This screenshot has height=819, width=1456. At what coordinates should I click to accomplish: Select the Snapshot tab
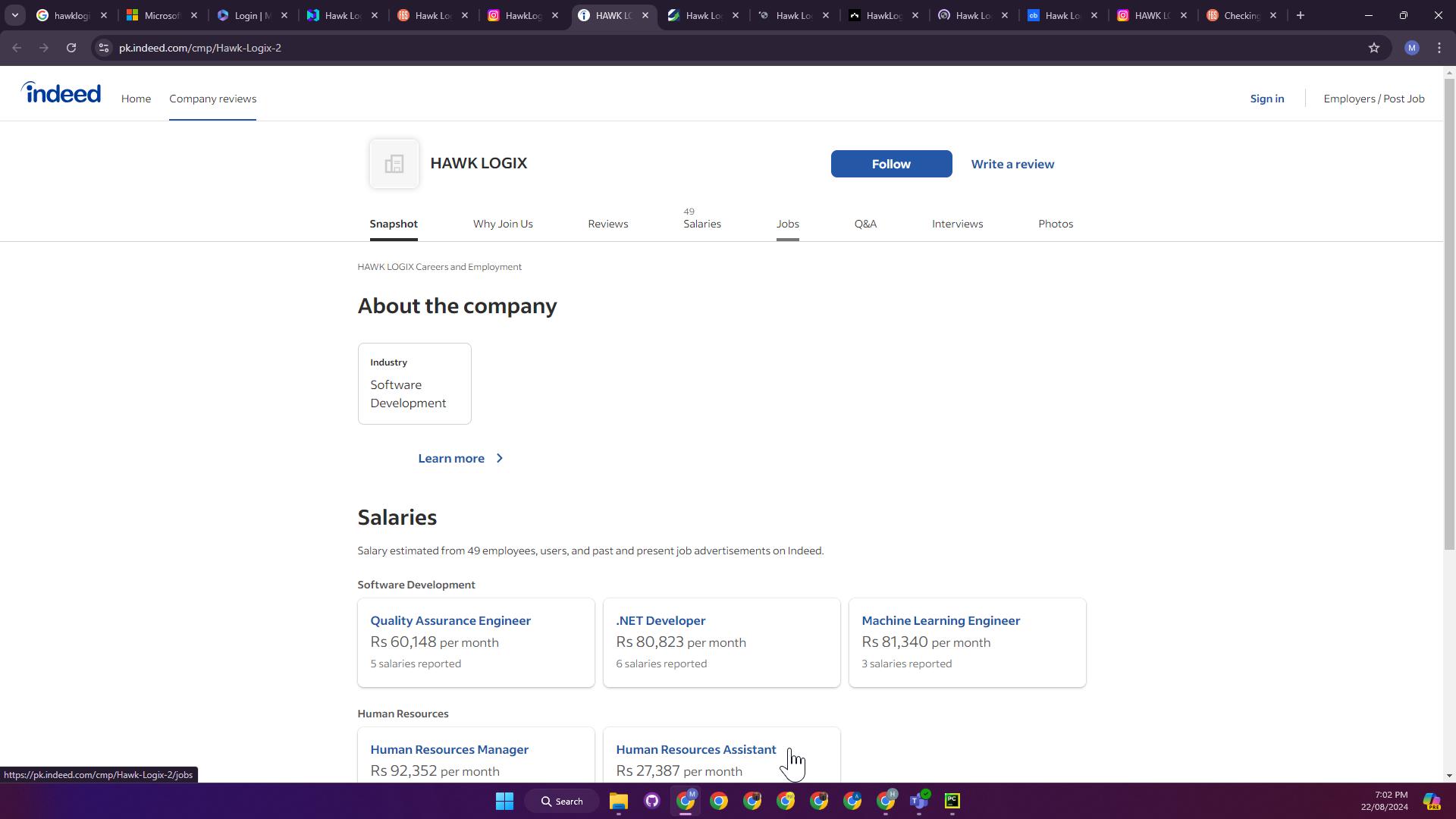coord(394,224)
